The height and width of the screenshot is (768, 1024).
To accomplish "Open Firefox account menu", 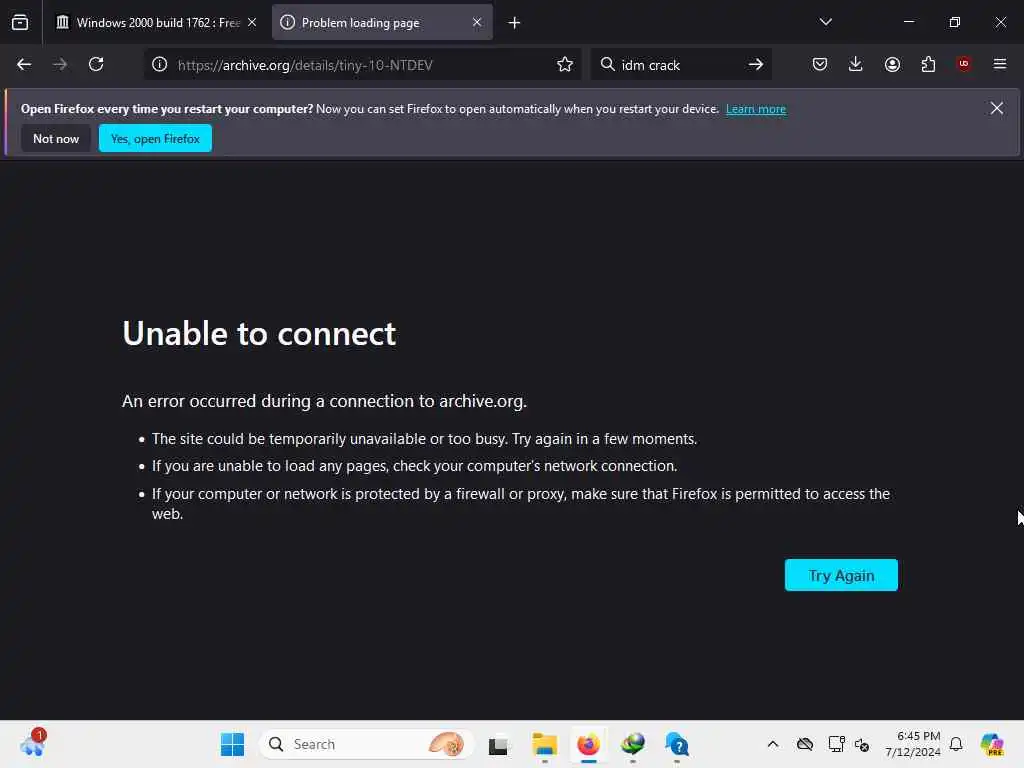I will tap(892, 64).
